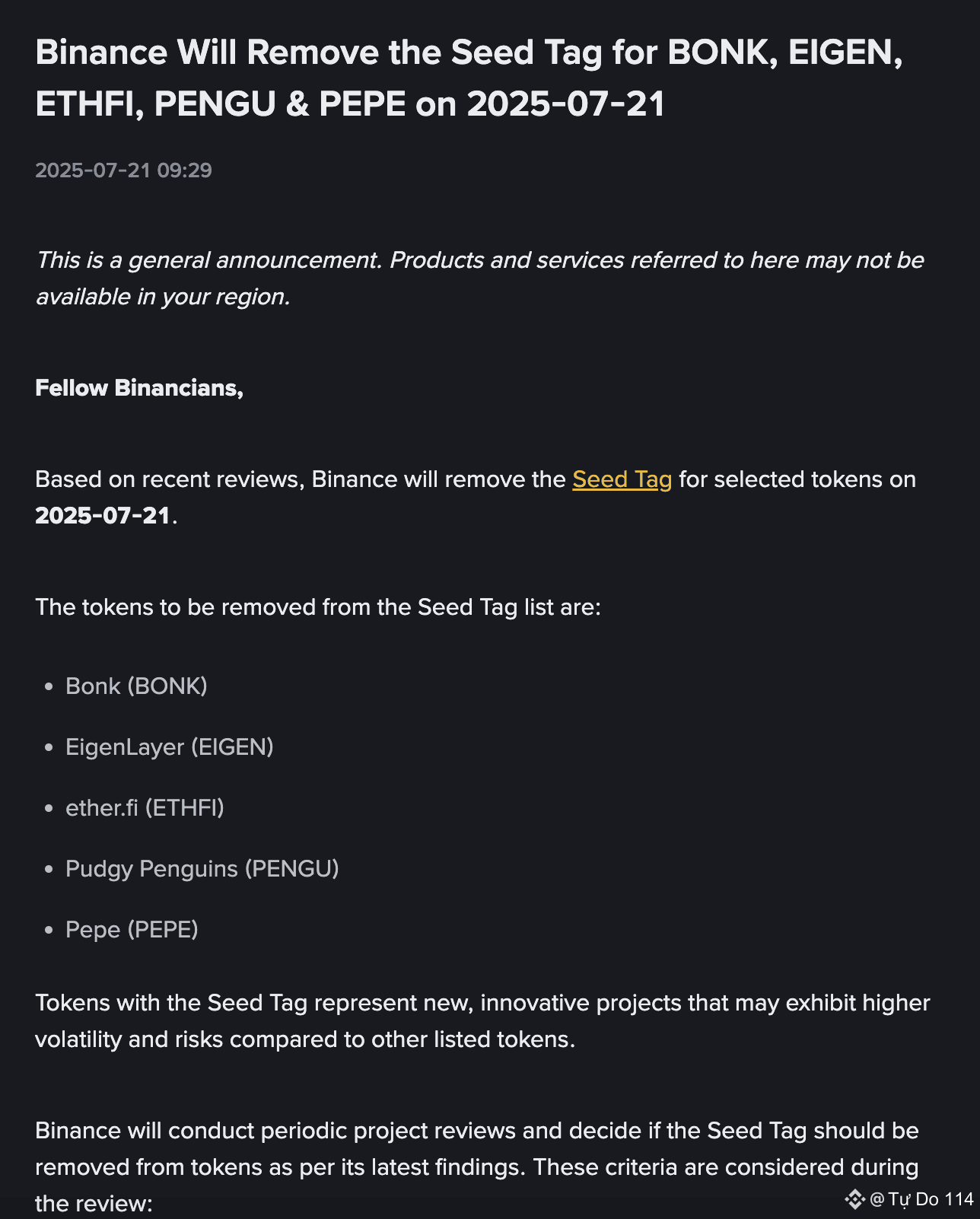The width and height of the screenshot is (980, 1219).
Task: Select the ether.fi (ETHFI) list item
Action: [145, 808]
